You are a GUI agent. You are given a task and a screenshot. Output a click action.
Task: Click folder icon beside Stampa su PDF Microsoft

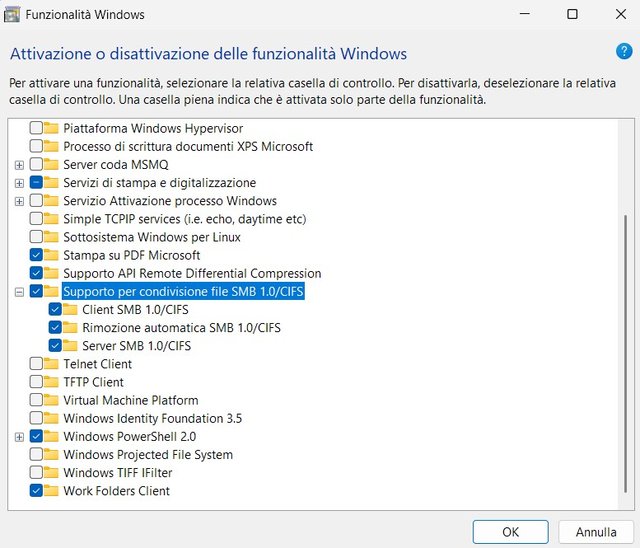[51, 255]
